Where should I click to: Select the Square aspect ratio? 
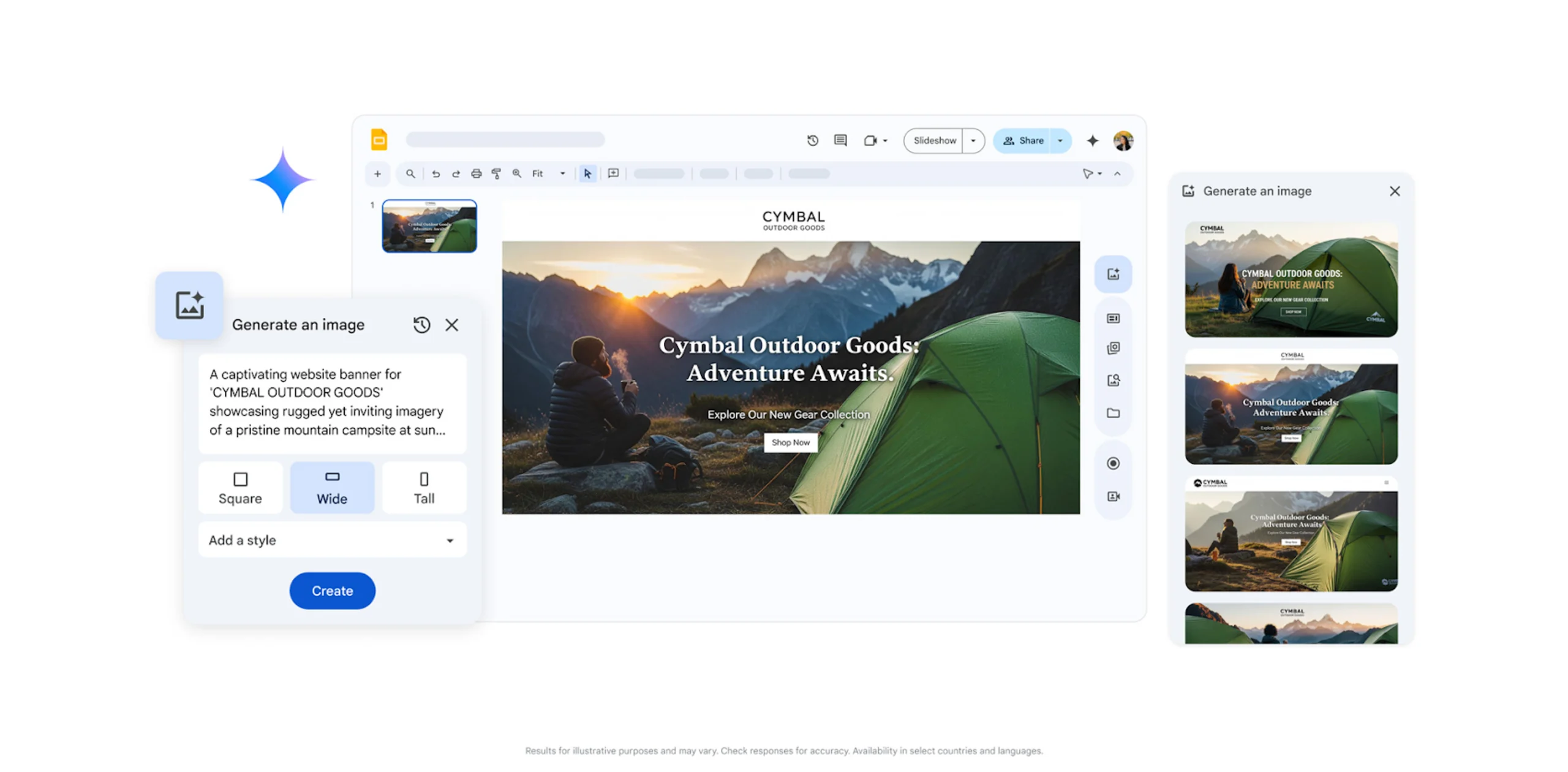(x=240, y=488)
